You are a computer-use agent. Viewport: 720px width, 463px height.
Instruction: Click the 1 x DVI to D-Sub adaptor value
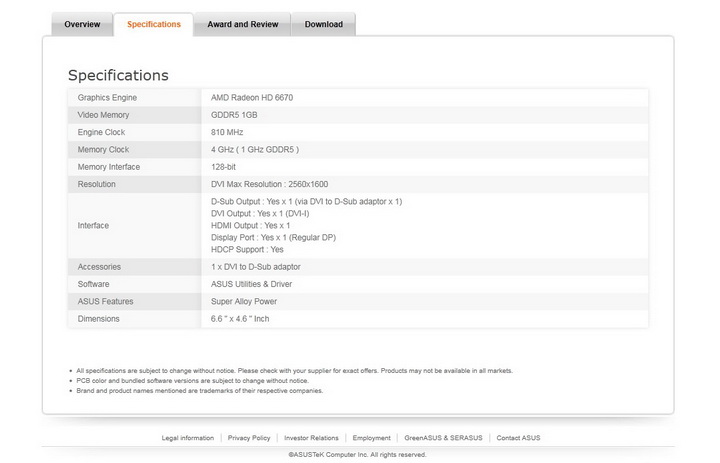pos(256,267)
